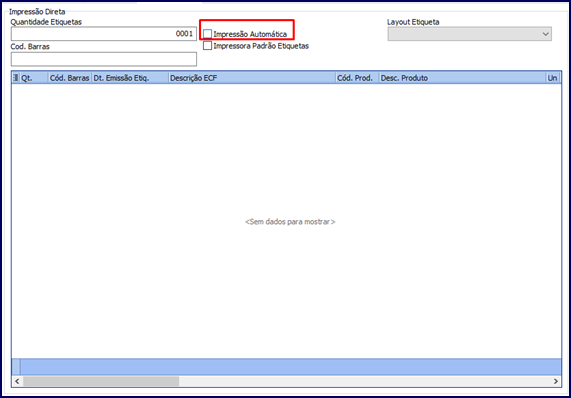The width and height of the screenshot is (571, 398).
Task: Focus the Quantidade Etiquetas field
Action: [104, 34]
